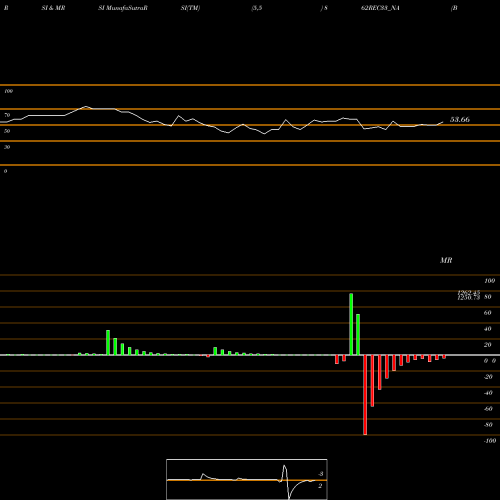The image size is (500, 500).
Task: Click the RSI axis label 0
Action: [5, 171]
